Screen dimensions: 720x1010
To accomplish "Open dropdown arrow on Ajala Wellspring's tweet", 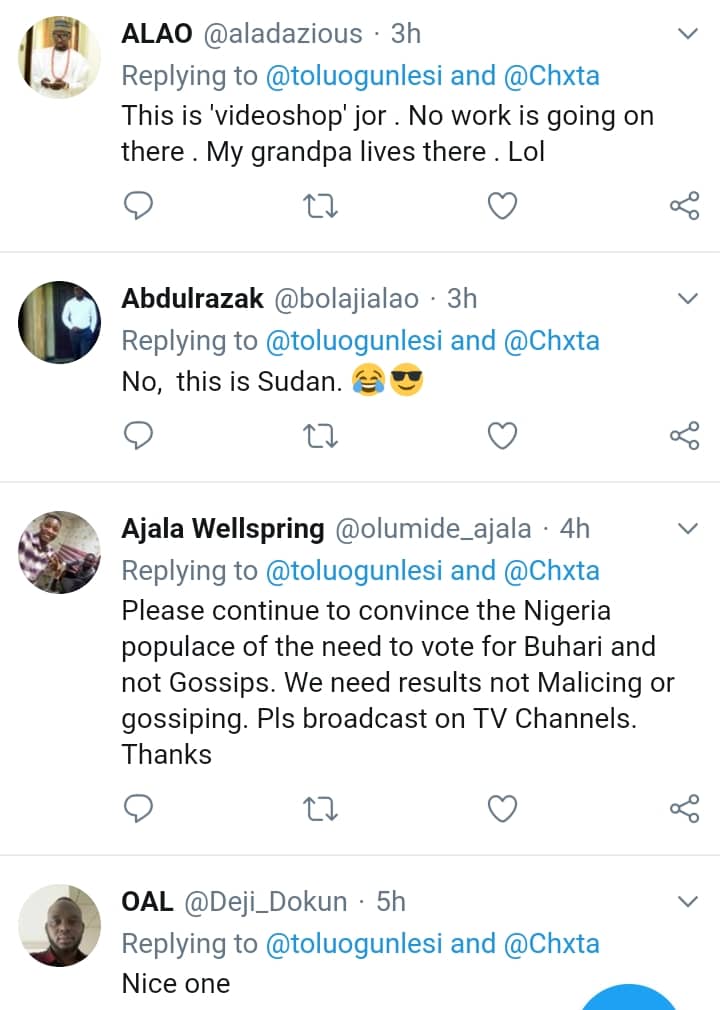I will 688,528.
